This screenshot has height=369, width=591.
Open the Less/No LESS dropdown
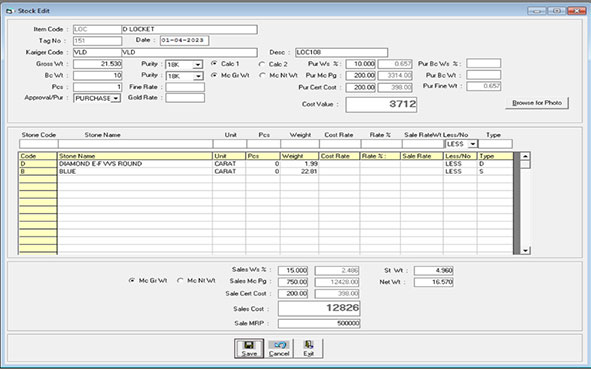tap(473, 144)
